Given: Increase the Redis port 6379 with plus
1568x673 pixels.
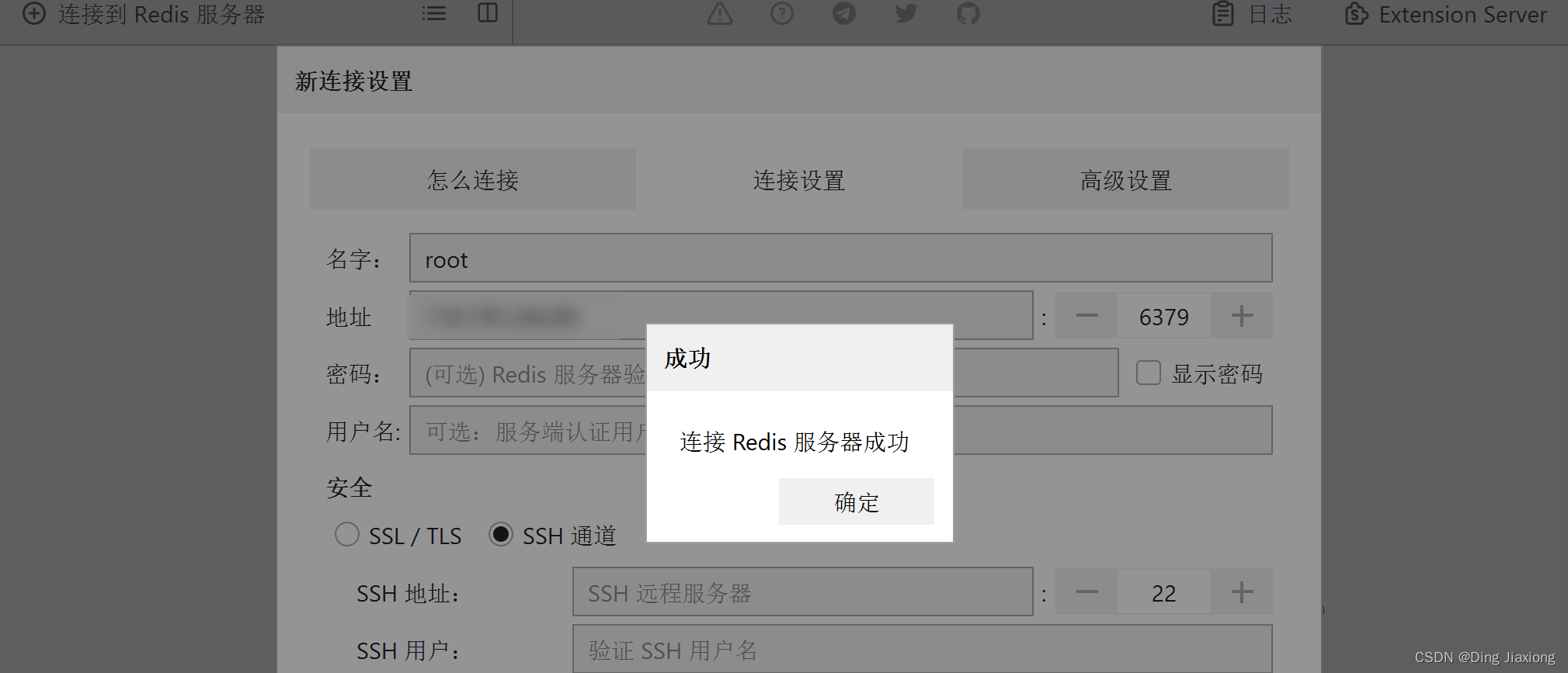Looking at the screenshot, I should click(1242, 316).
